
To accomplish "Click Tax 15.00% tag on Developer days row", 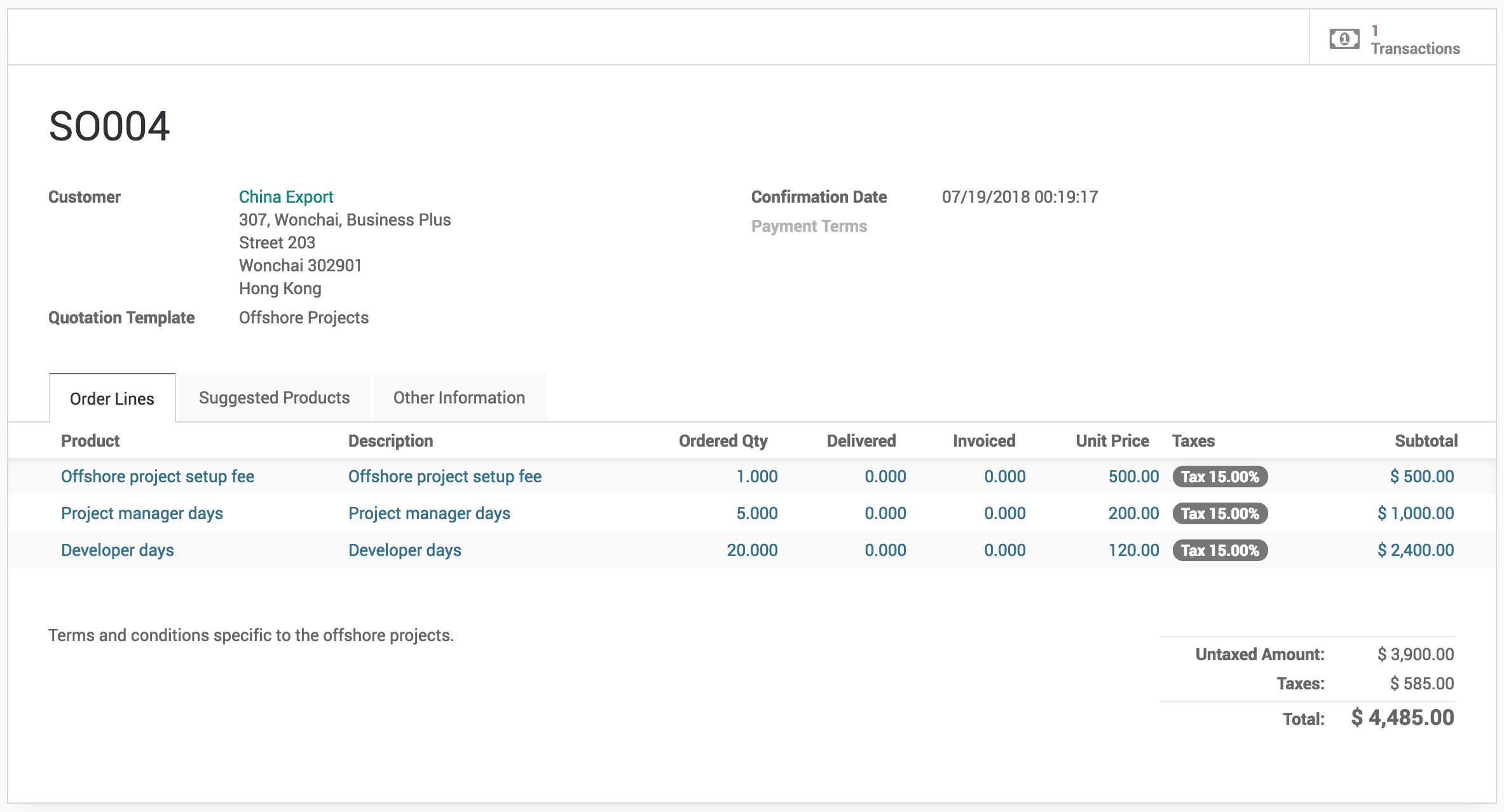I will pos(1219,550).
